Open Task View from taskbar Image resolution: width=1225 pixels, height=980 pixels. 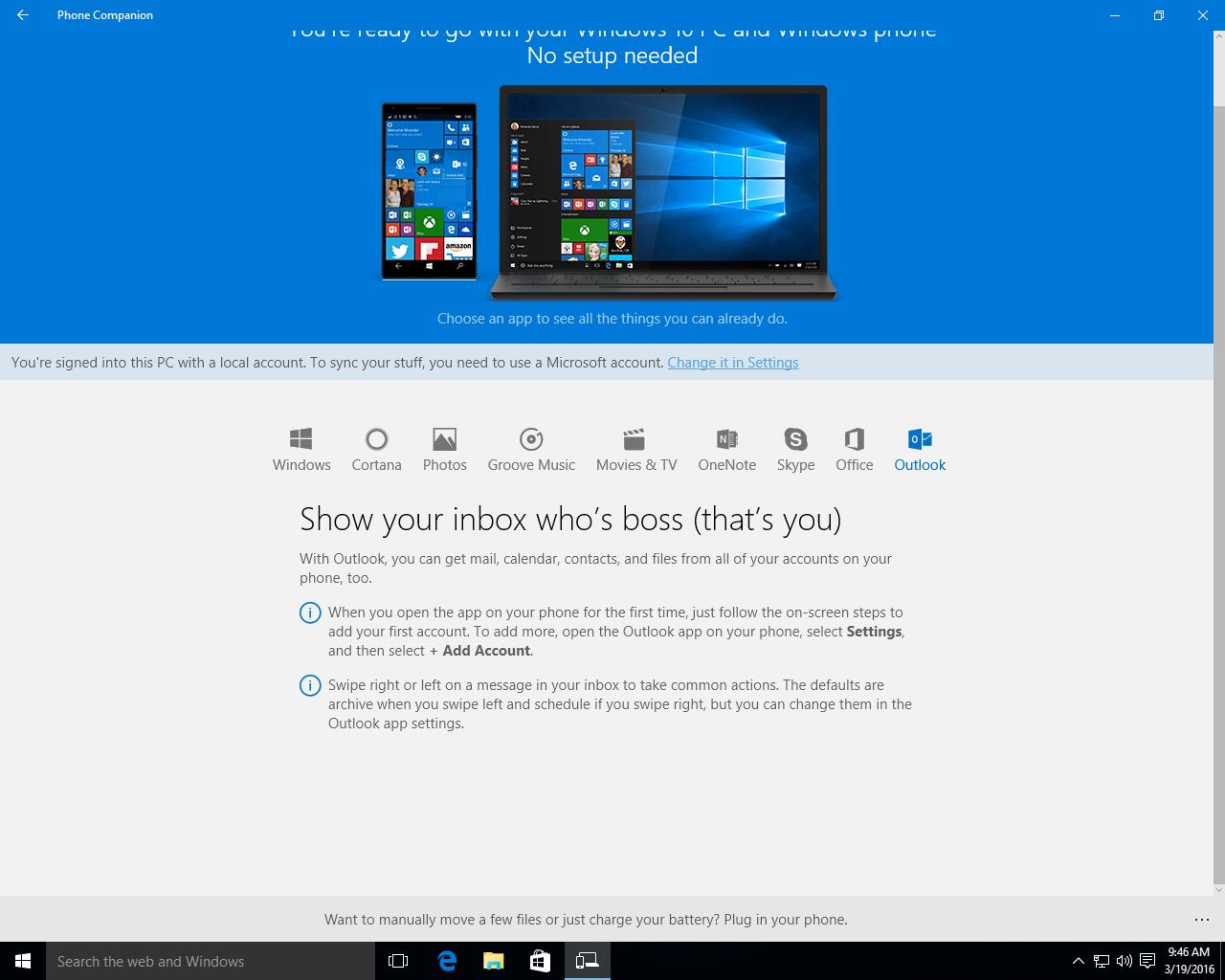tap(398, 961)
